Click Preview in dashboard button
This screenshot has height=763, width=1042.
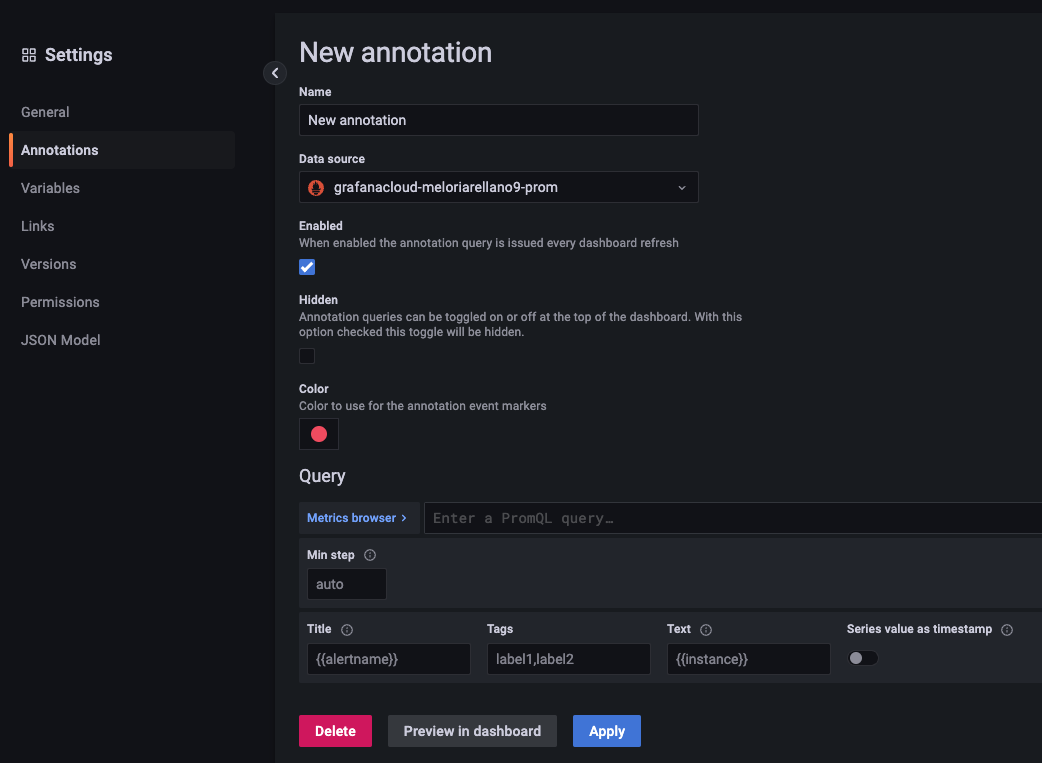click(x=472, y=731)
